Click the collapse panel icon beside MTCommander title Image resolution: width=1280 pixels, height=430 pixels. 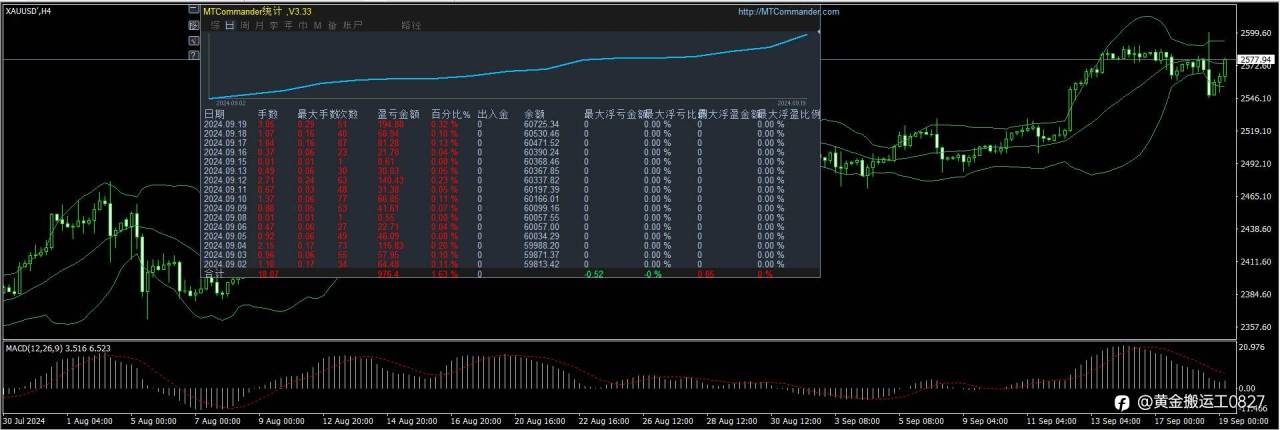[x=194, y=10]
